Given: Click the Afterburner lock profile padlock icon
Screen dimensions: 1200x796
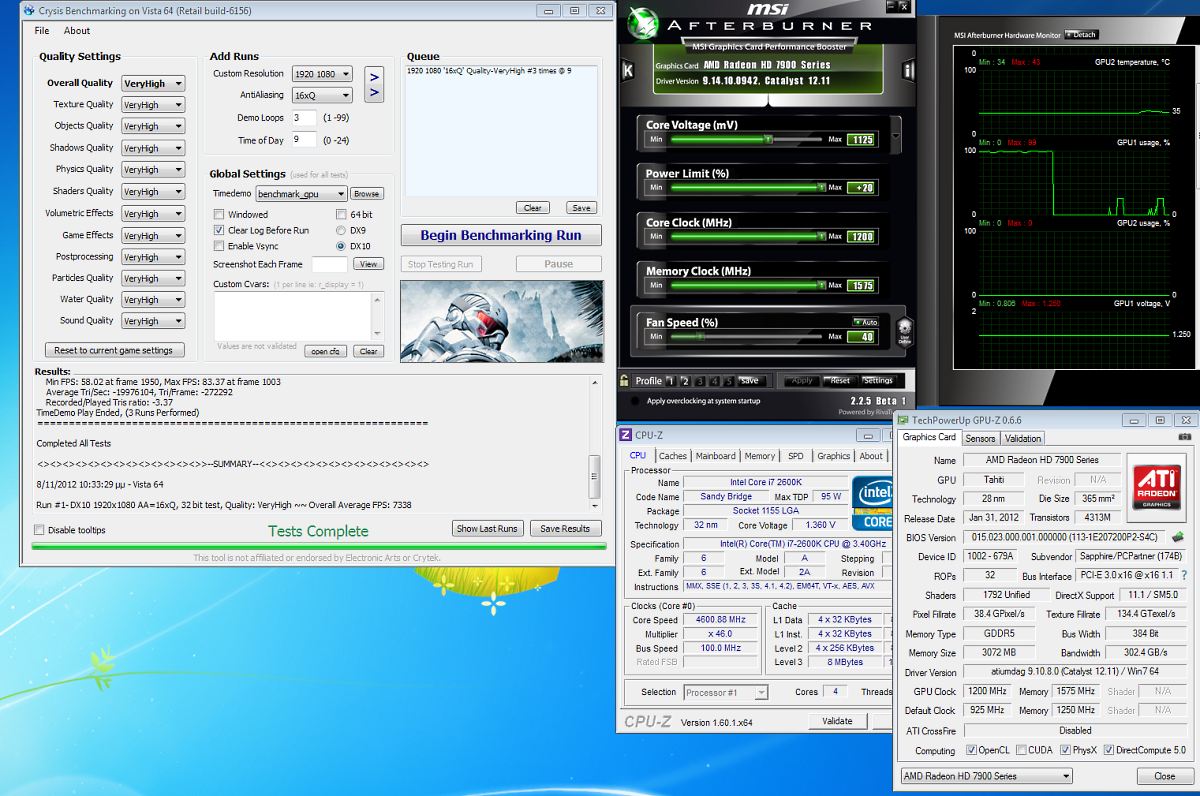Looking at the screenshot, I should tap(624, 380).
